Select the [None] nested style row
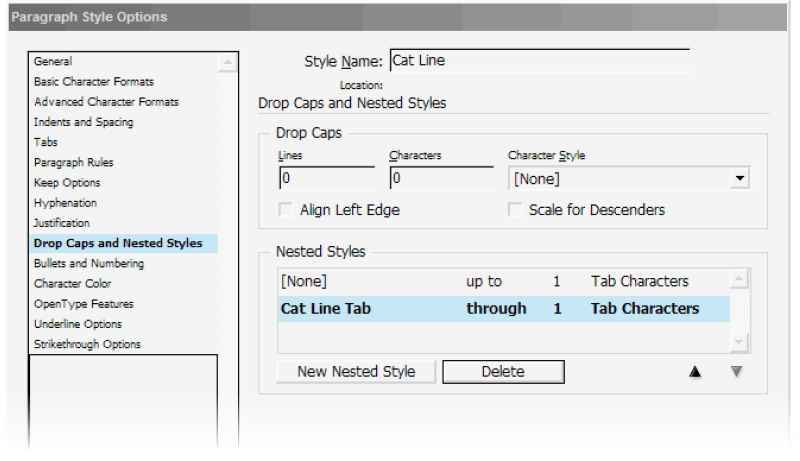Image resolution: width=800 pixels, height=461 pixels. click(x=504, y=281)
